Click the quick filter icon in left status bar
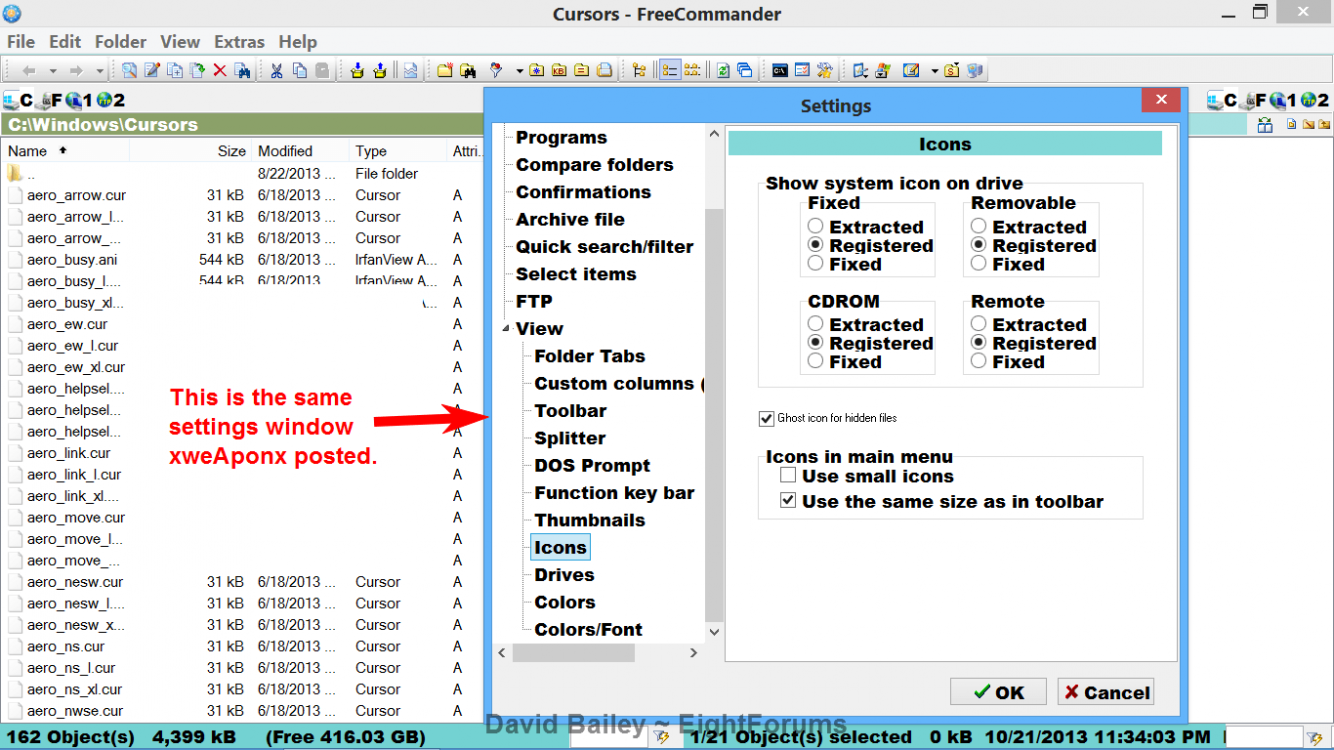 (662, 737)
